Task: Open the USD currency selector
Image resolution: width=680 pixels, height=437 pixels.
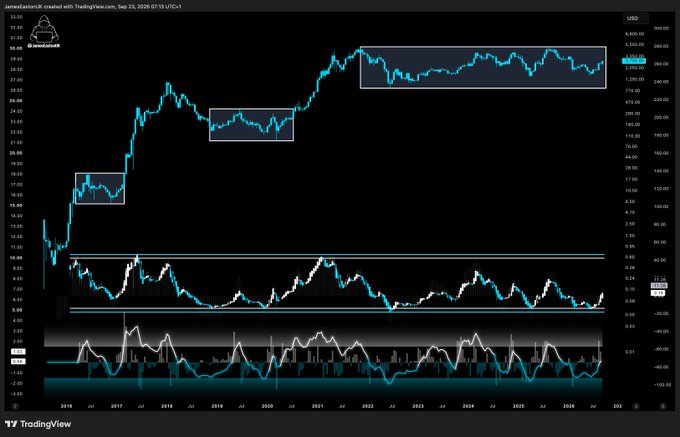Action: pos(635,18)
